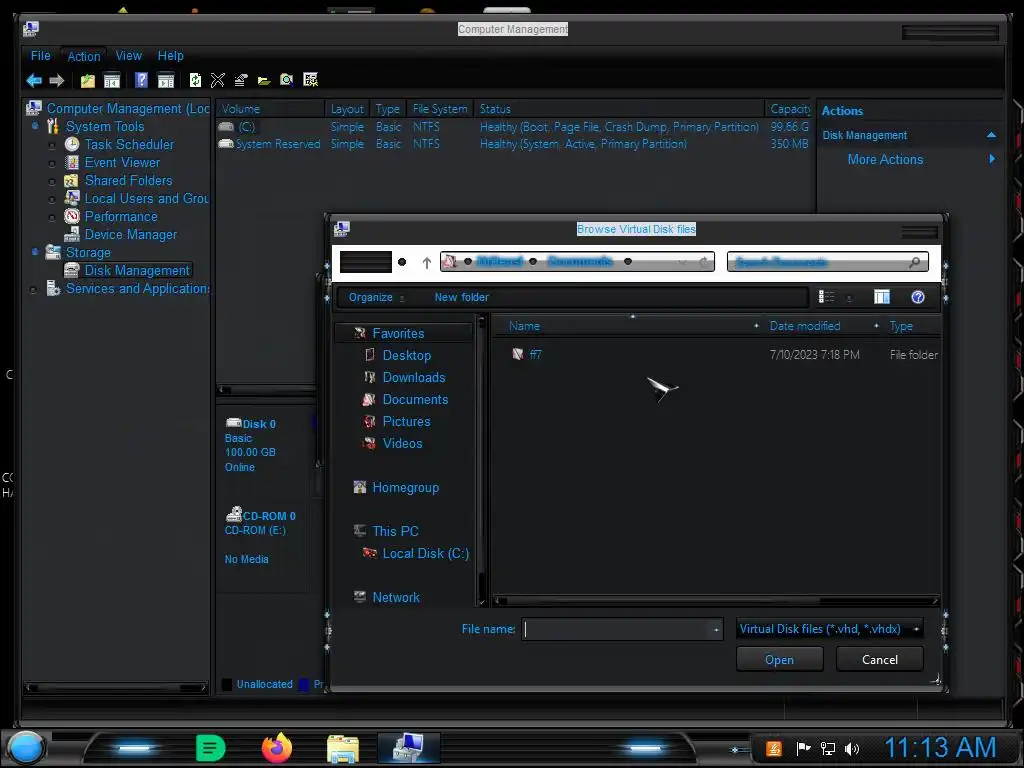Click the Status column header

click(x=619, y=109)
